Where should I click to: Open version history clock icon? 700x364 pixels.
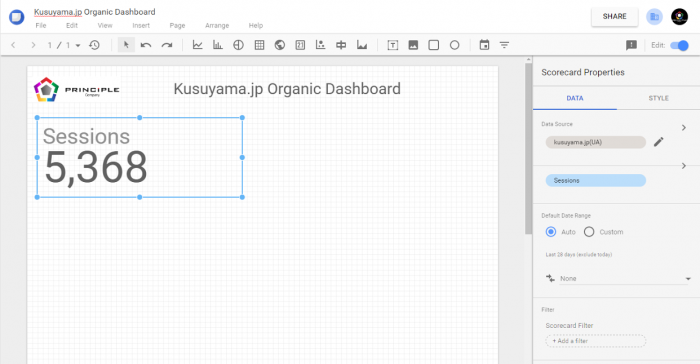(x=94, y=45)
